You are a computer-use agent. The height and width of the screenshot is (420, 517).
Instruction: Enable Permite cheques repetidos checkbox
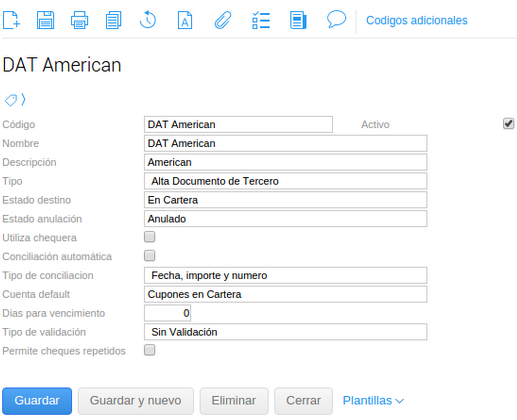click(x=150, y=350)
